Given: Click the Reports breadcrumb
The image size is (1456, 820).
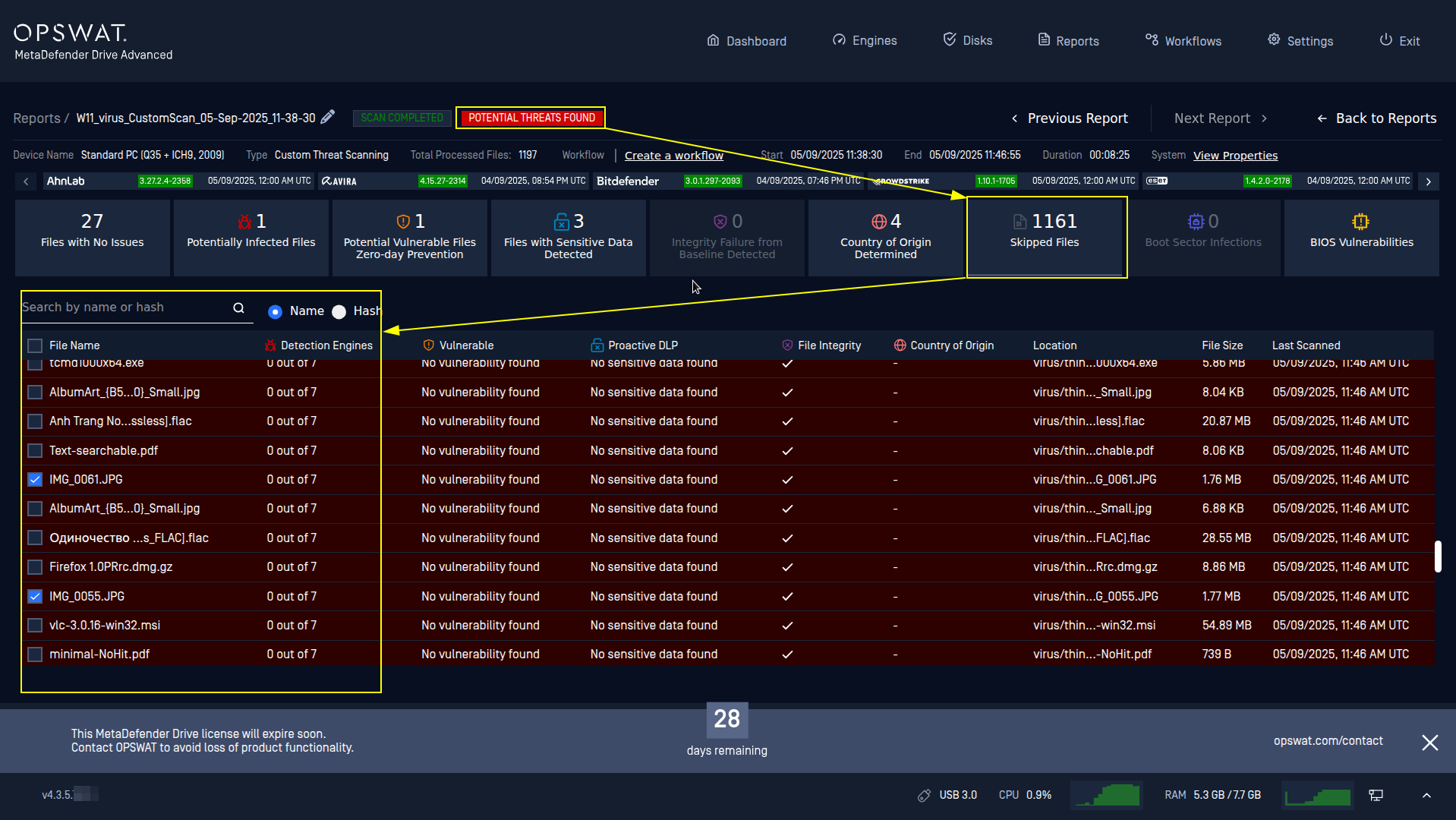Looking at the screenshot, I should tap(36, 118).
